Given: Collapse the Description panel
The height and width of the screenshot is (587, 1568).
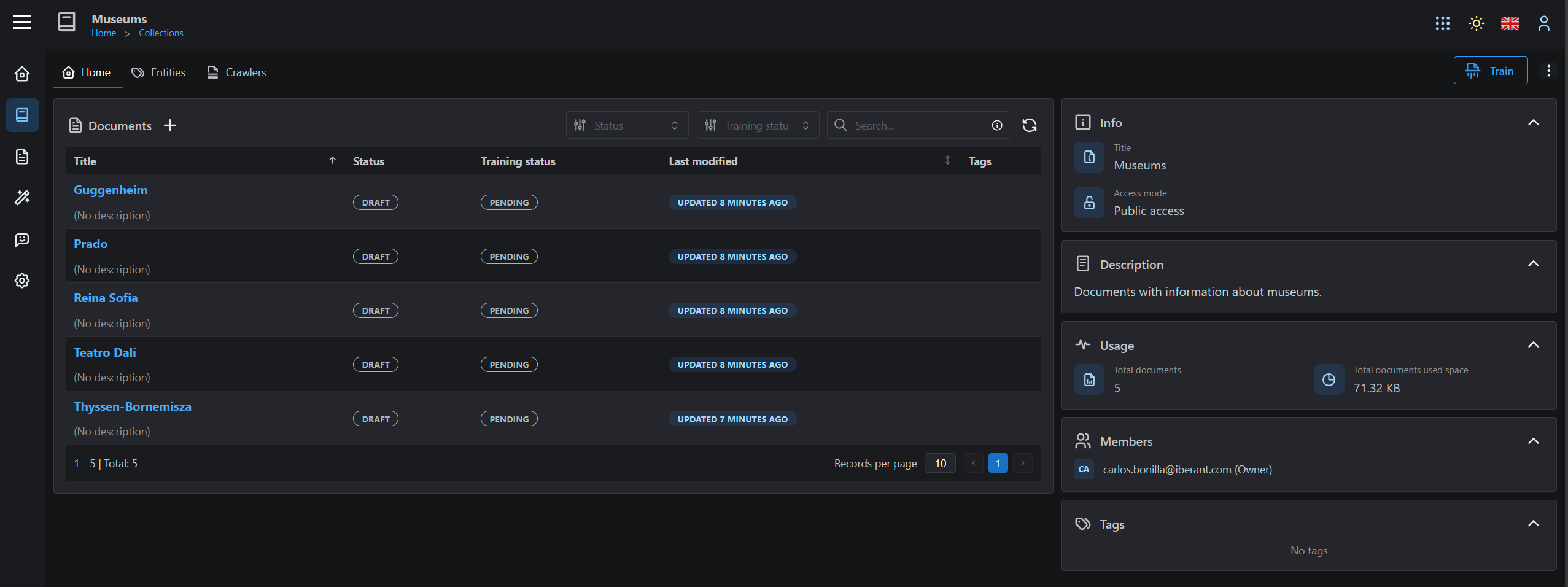Looking at the screenshot, I should (1533, 263).
